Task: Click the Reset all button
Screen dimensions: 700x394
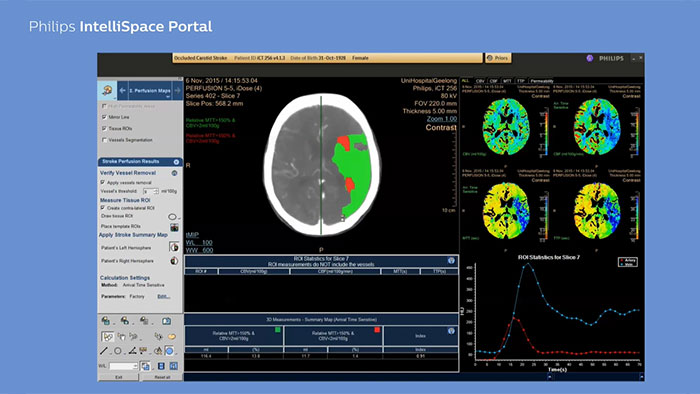Action: (x=162, y=377)
